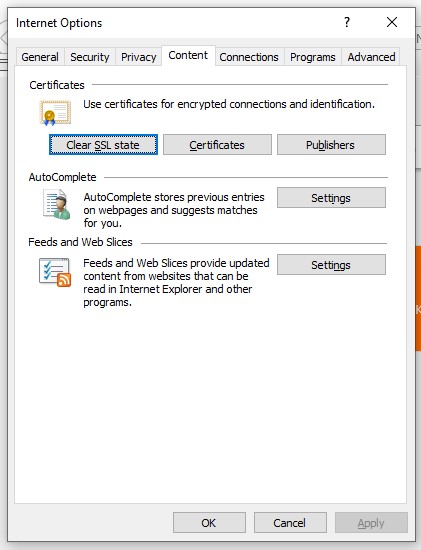This screenshot has height=550, width=421.
Task: Switch to the Connections tab
Action: (249, 57)
